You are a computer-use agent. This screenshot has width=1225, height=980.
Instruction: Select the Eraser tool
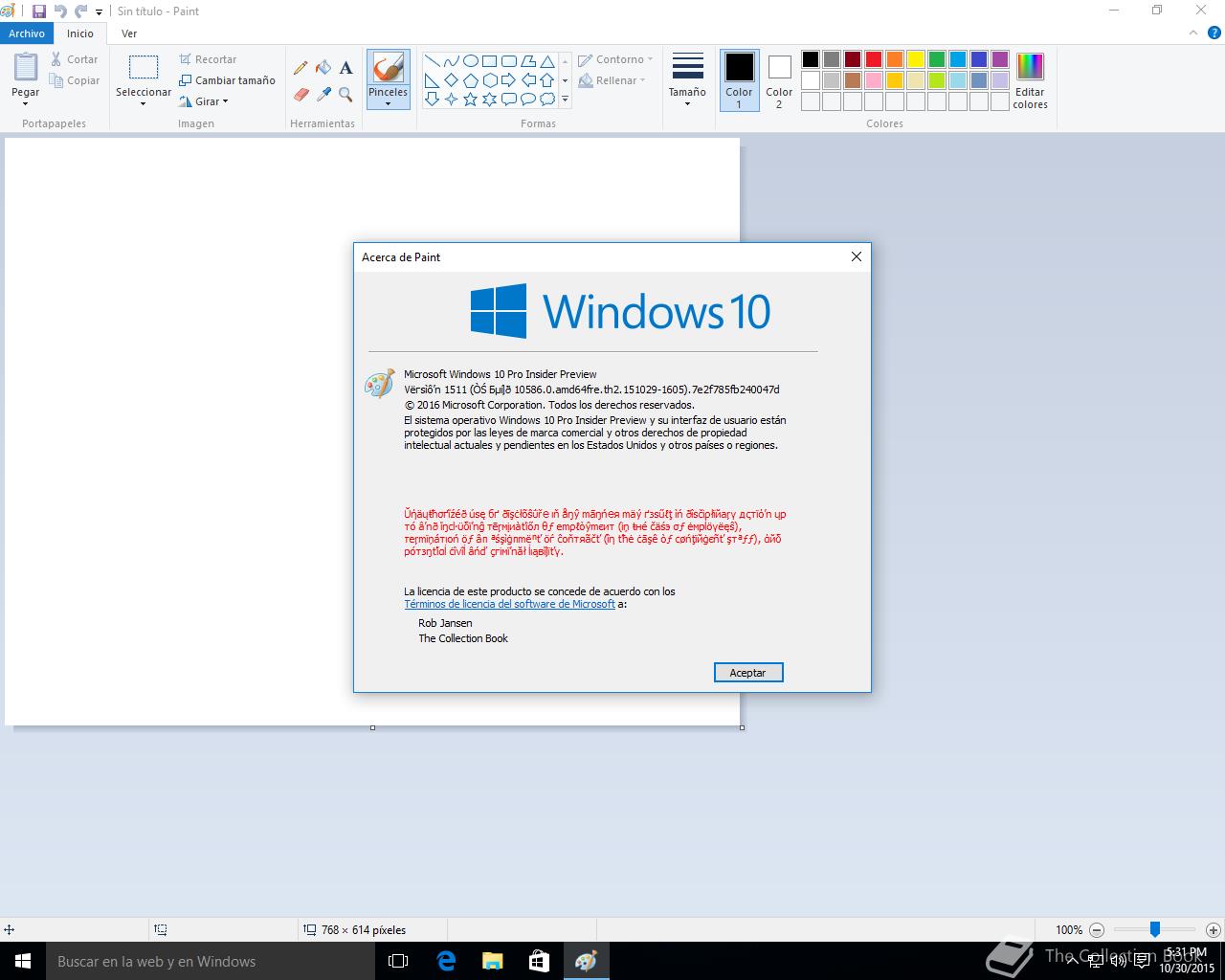pos(301,94)
